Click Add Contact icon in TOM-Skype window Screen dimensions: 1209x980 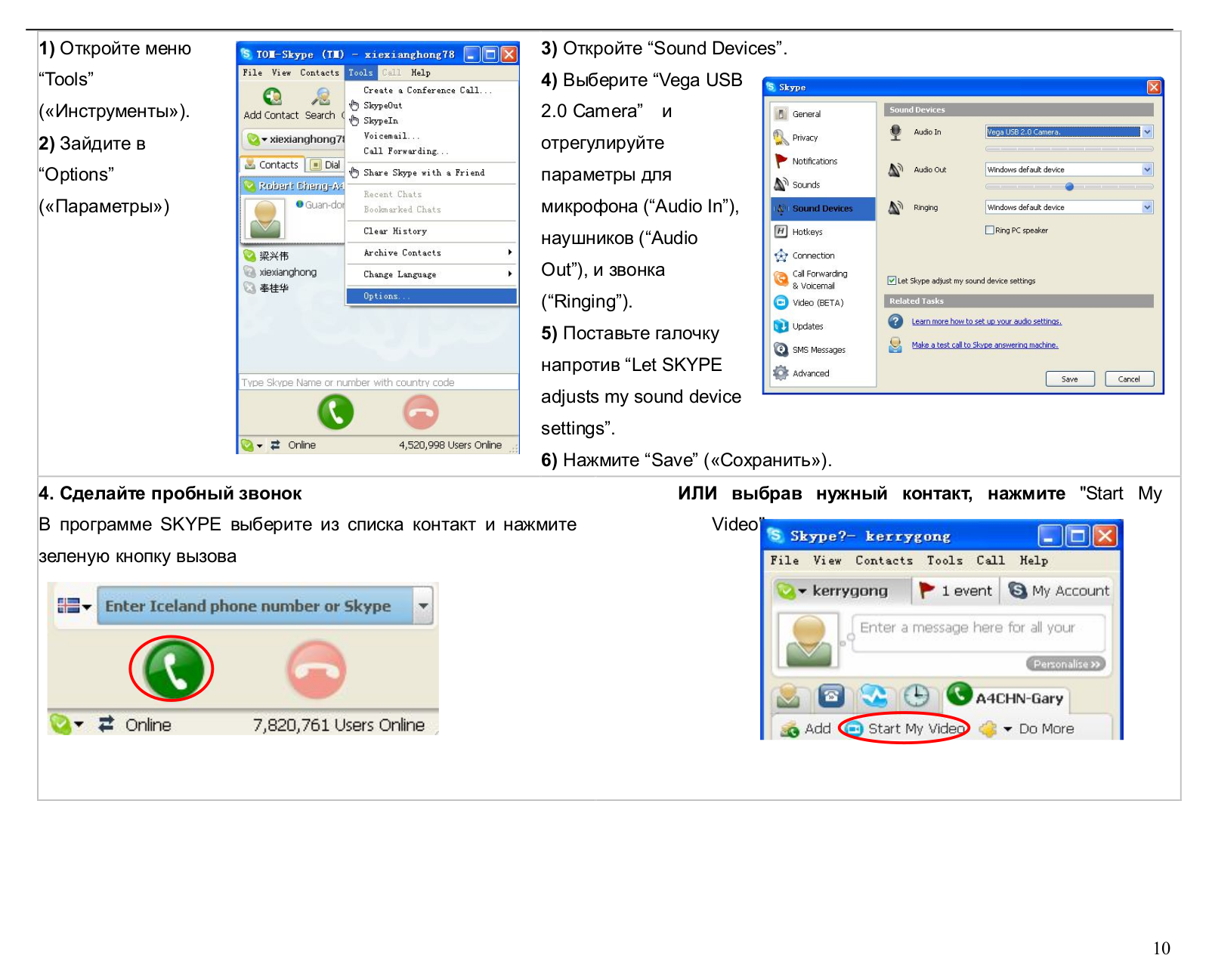pos(272,97)
